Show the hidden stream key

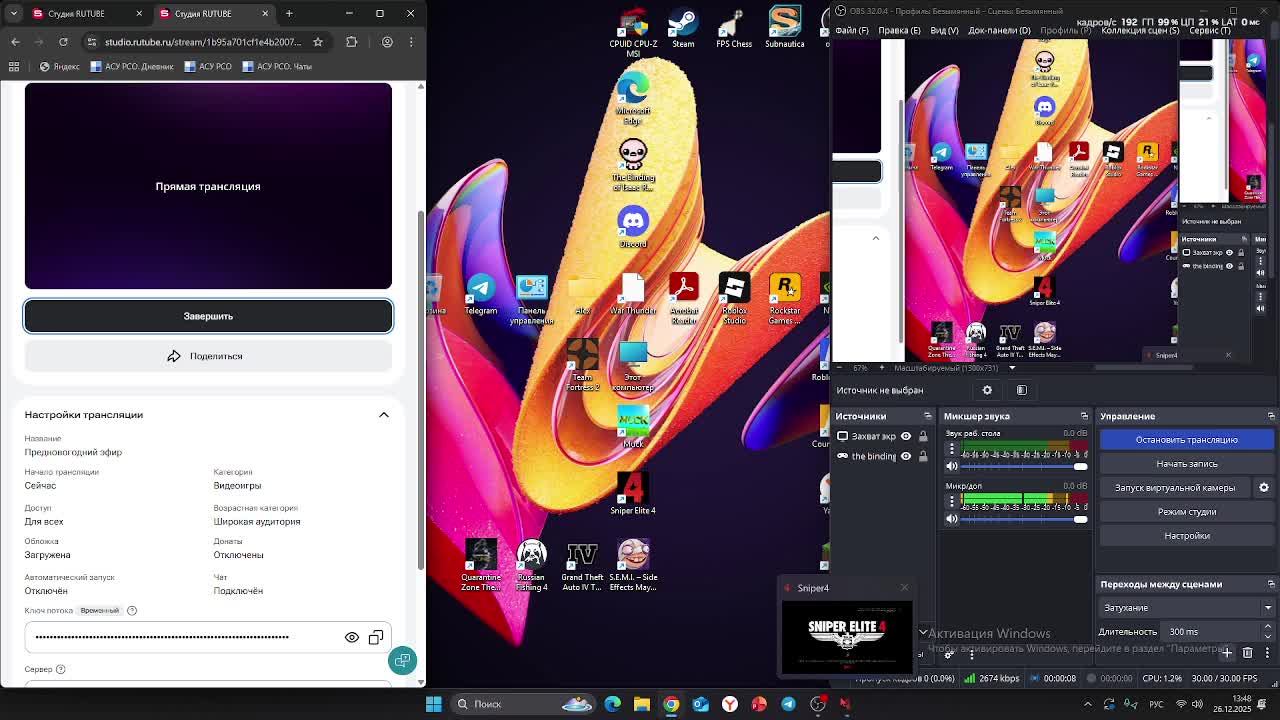point(352,637)
